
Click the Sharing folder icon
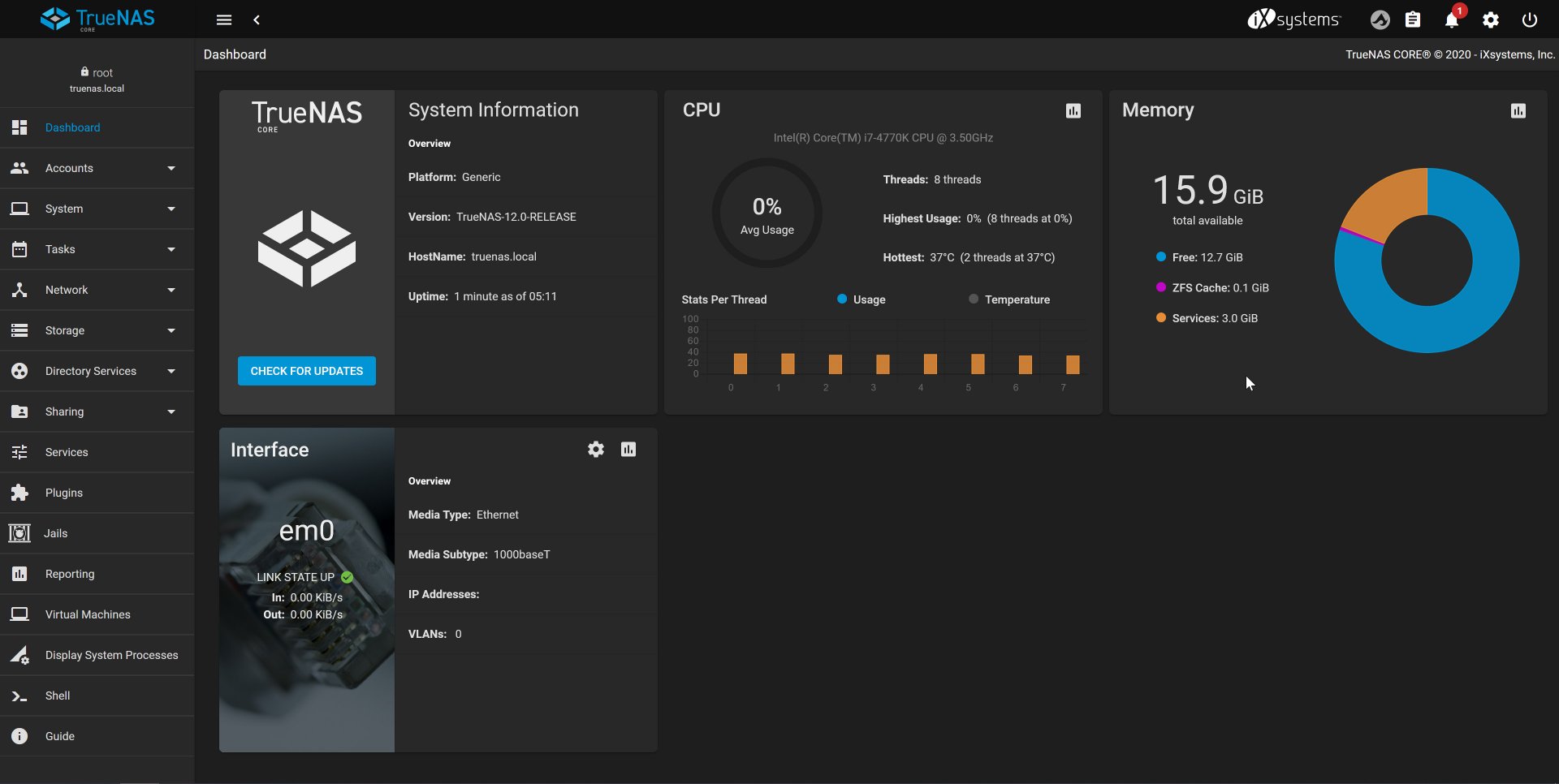pyautogui.click(x=19, y=411)
